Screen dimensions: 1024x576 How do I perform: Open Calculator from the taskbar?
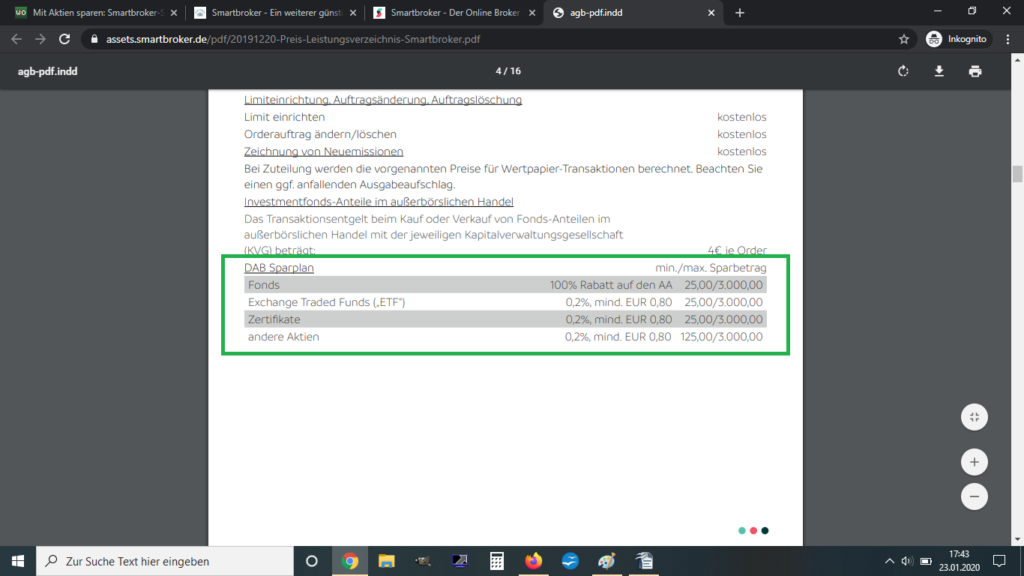coord(497,561)
